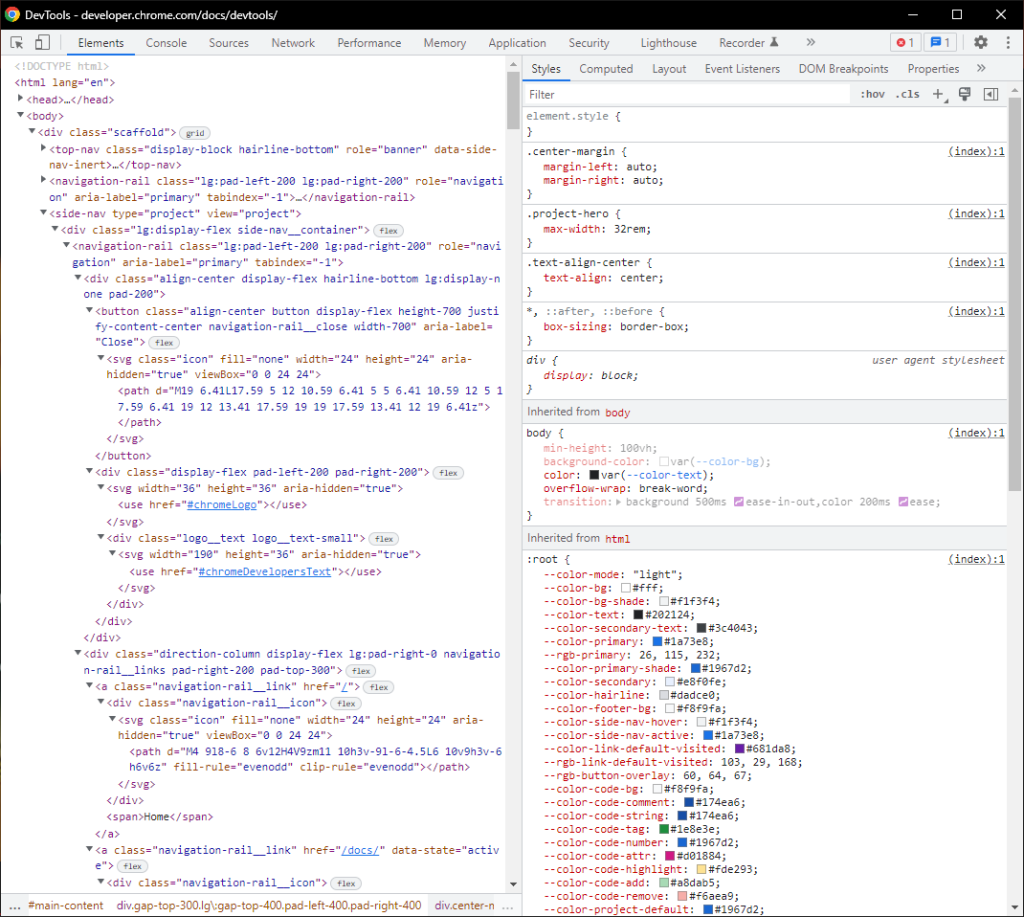Open the Sources panel
Image resolution: width=1024 pixels, height=917 pixels.
(x=229, y=43)
